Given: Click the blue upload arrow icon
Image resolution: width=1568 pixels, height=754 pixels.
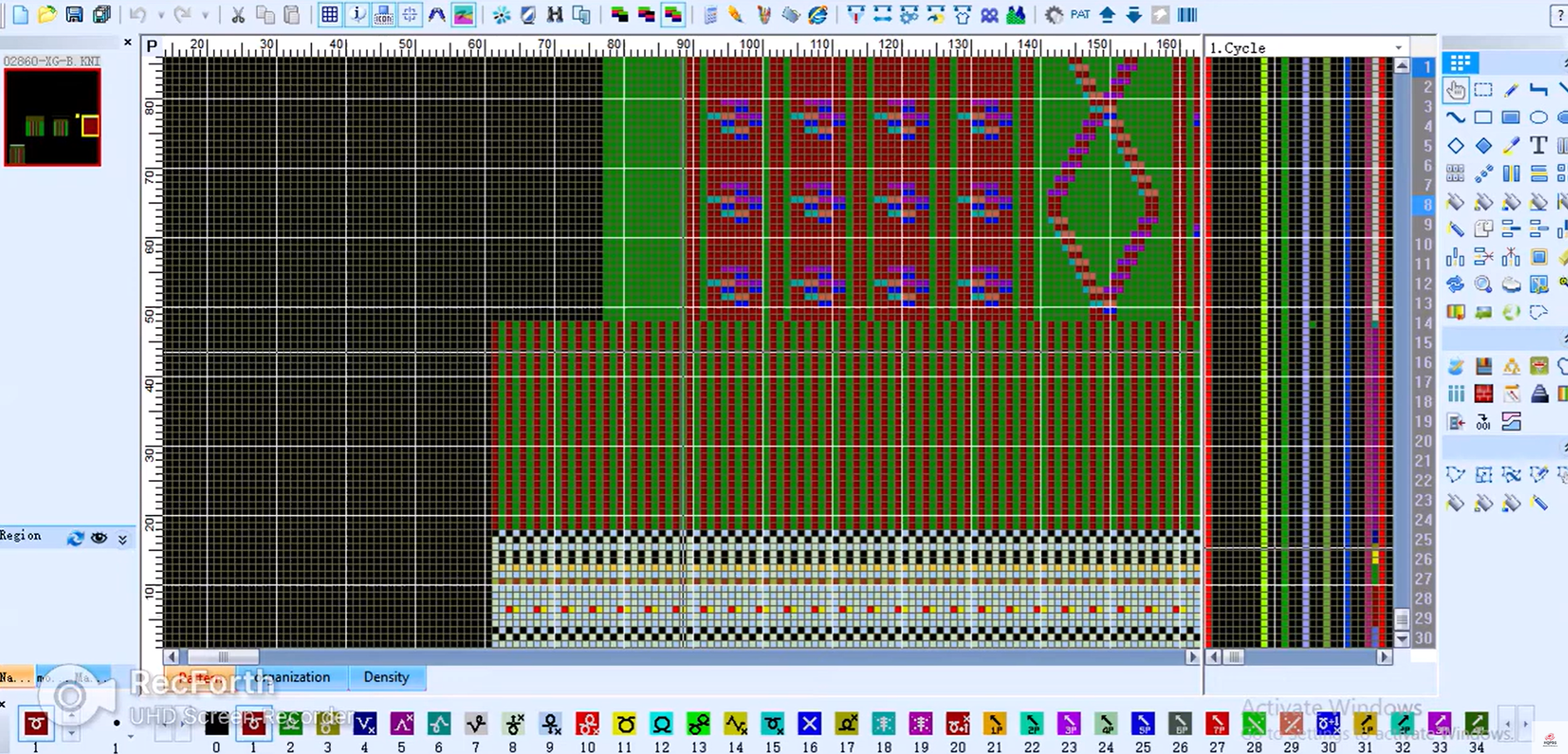Looking at the screenshot, I should pos(1107,15).
